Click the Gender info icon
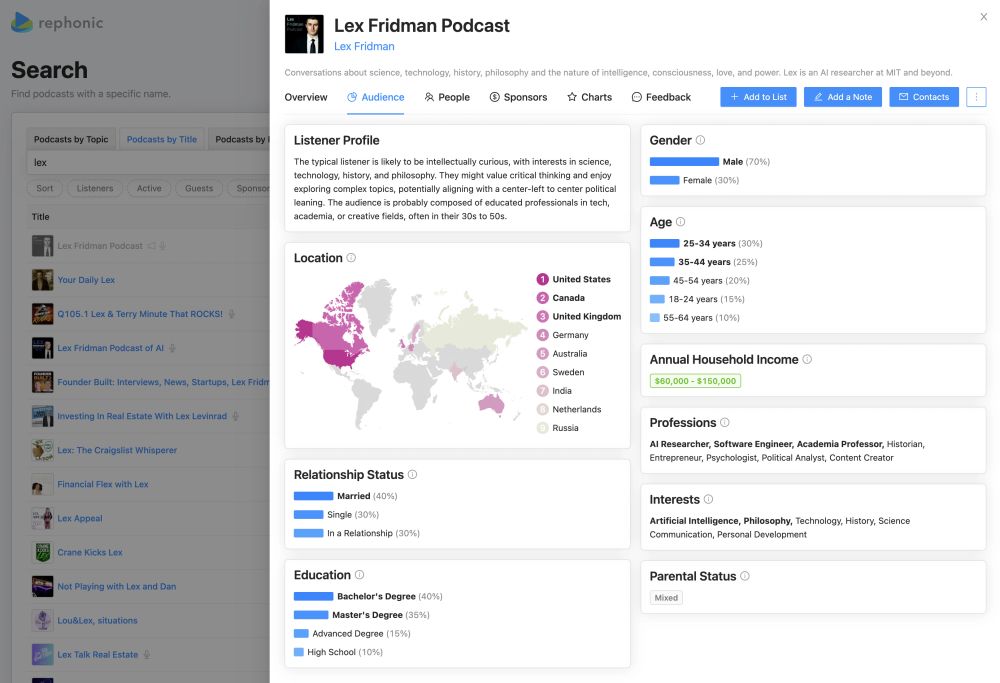This screenshot has height=683, width=1000. pyautogui.click(x=700, y=140)
